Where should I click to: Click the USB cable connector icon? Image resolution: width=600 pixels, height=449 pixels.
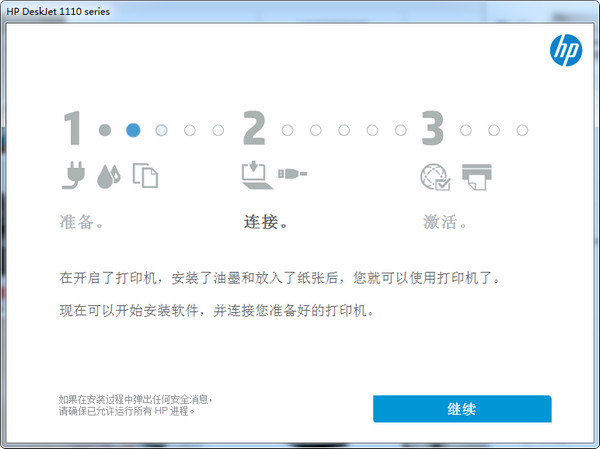point(292,174)
